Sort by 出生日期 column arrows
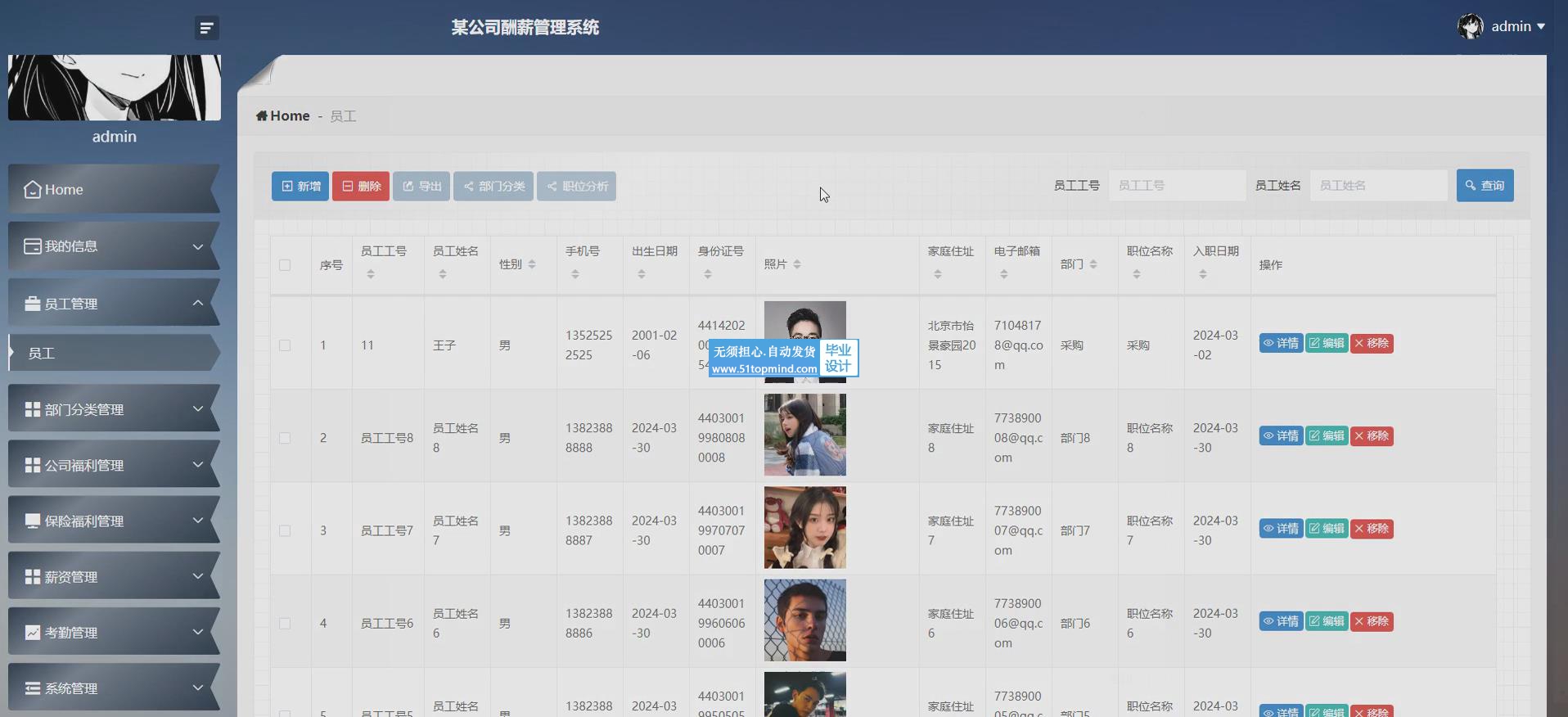The image size is (1568, 717). 642,274
